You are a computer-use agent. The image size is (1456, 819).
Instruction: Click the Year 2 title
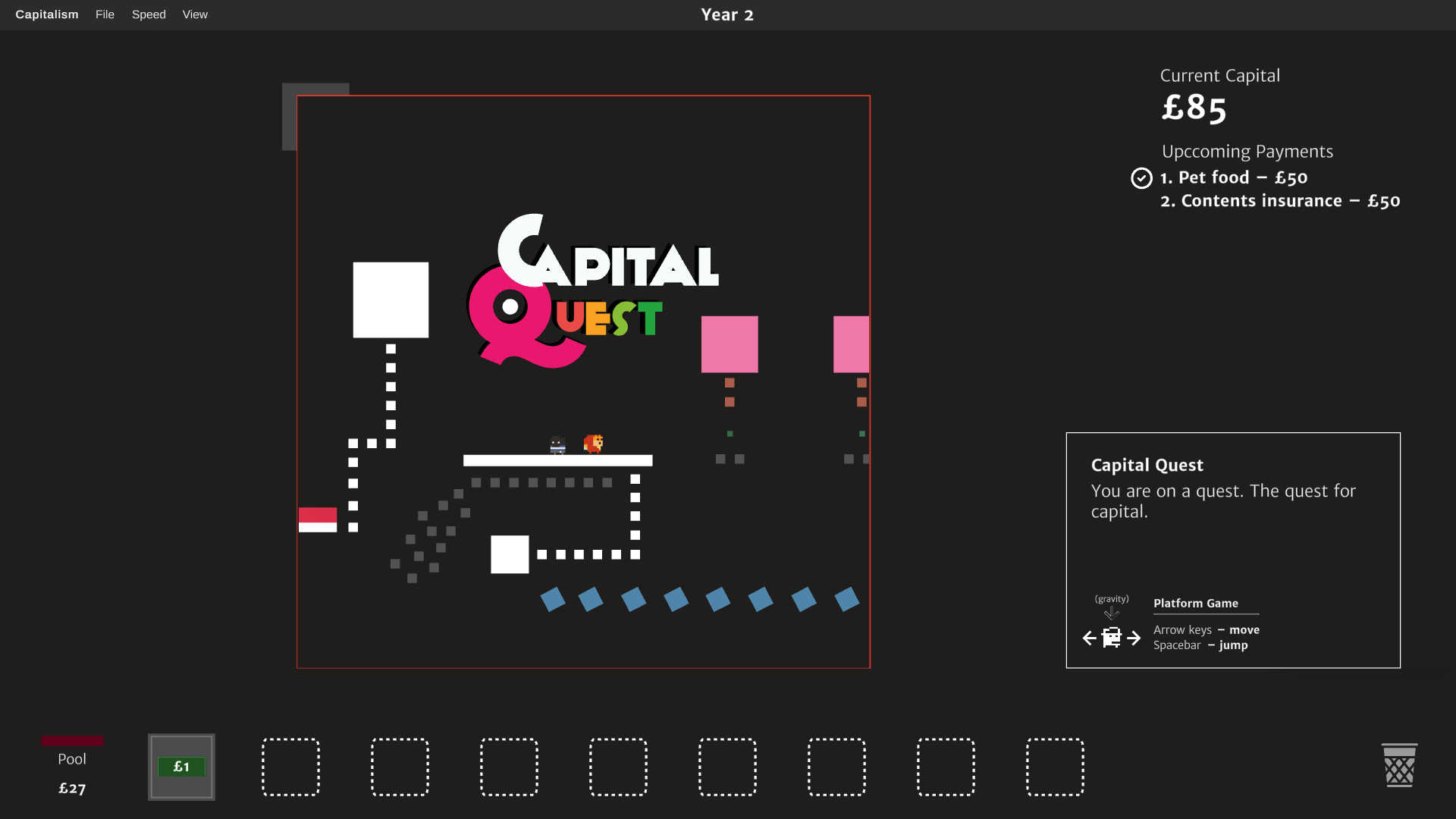[727, 15]
